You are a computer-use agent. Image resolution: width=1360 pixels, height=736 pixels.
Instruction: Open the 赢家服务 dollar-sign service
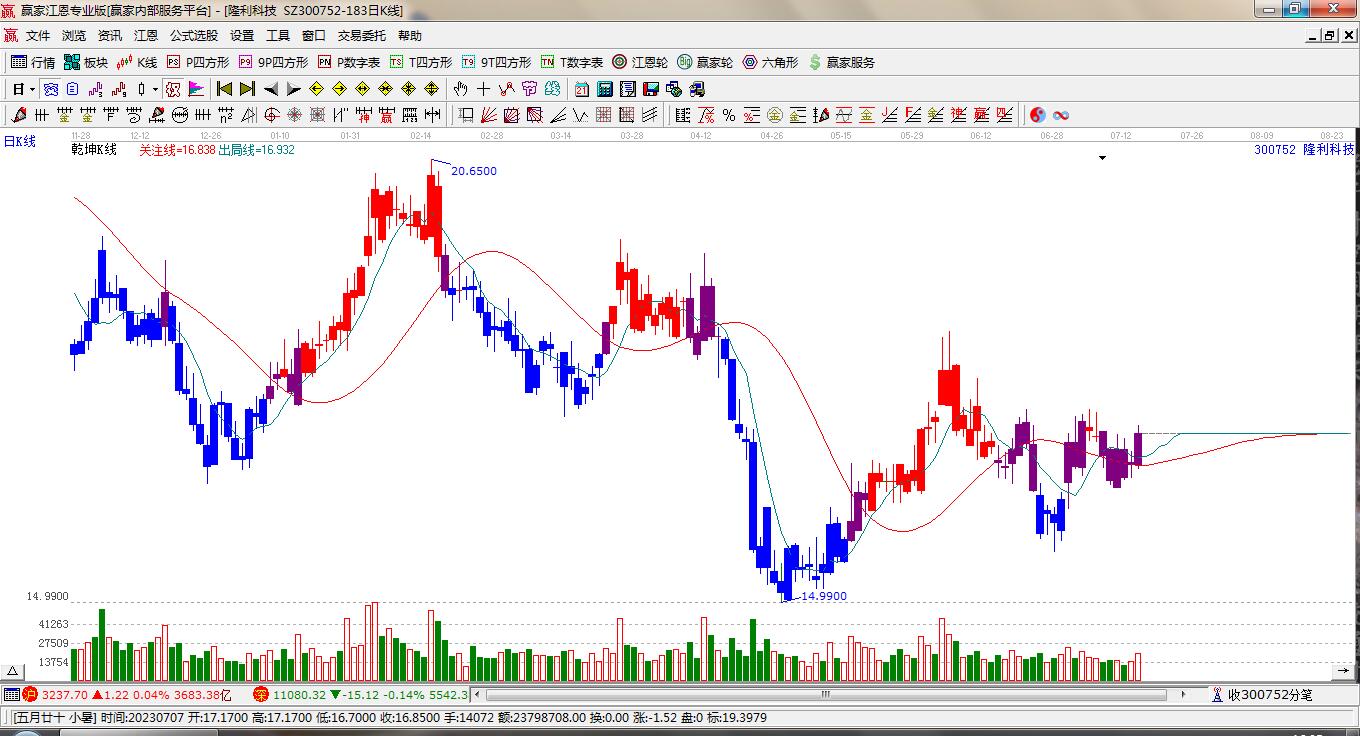tap(842, 62)
